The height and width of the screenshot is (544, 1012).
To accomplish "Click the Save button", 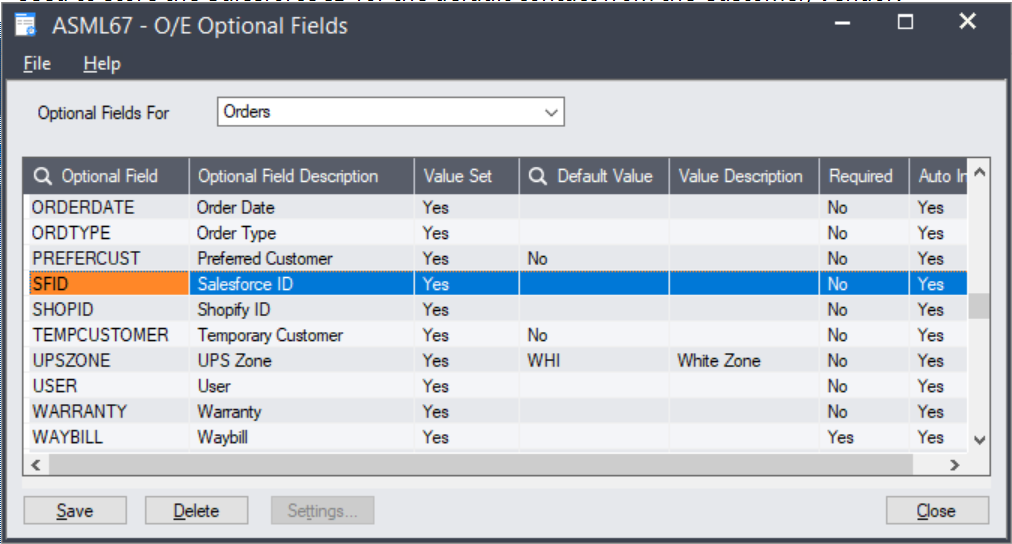I will (x=75, y=511).
